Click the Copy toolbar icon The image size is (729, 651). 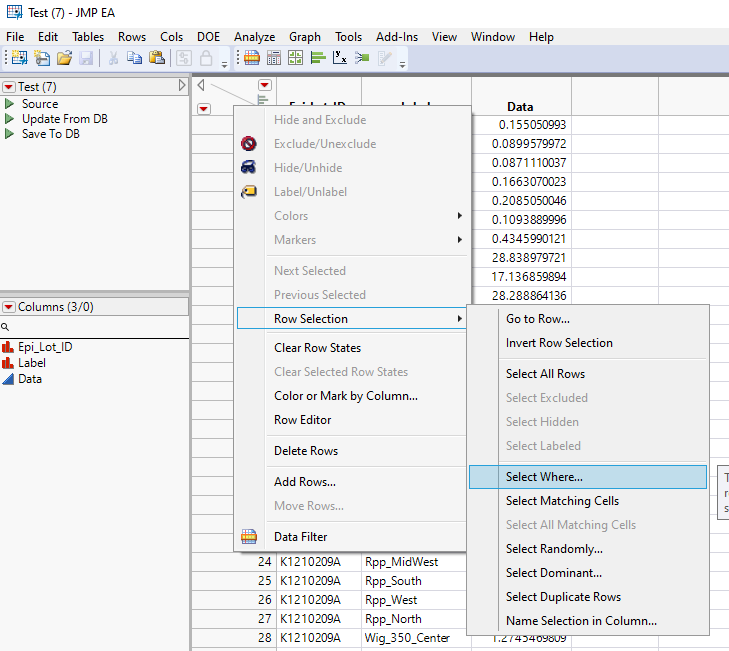pyautogui.click(x=135, y=58)
